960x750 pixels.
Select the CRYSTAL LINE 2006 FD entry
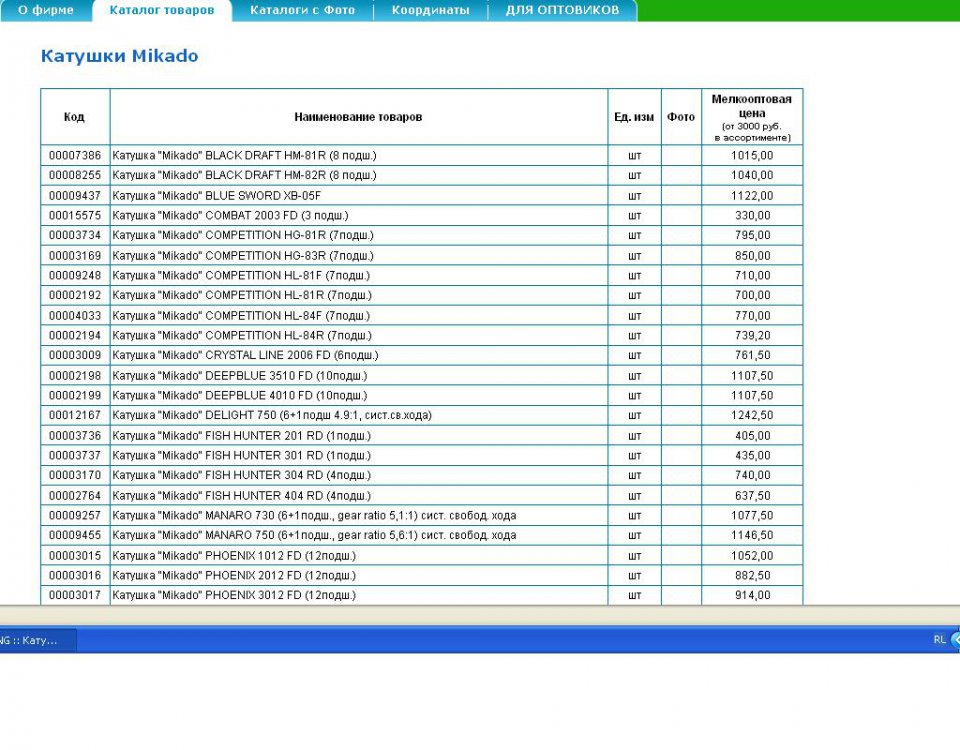point(245,355)
